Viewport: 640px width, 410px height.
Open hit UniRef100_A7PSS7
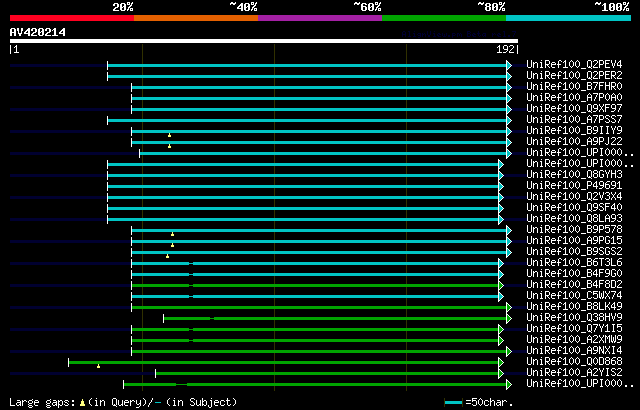click(x=574, y=120)
